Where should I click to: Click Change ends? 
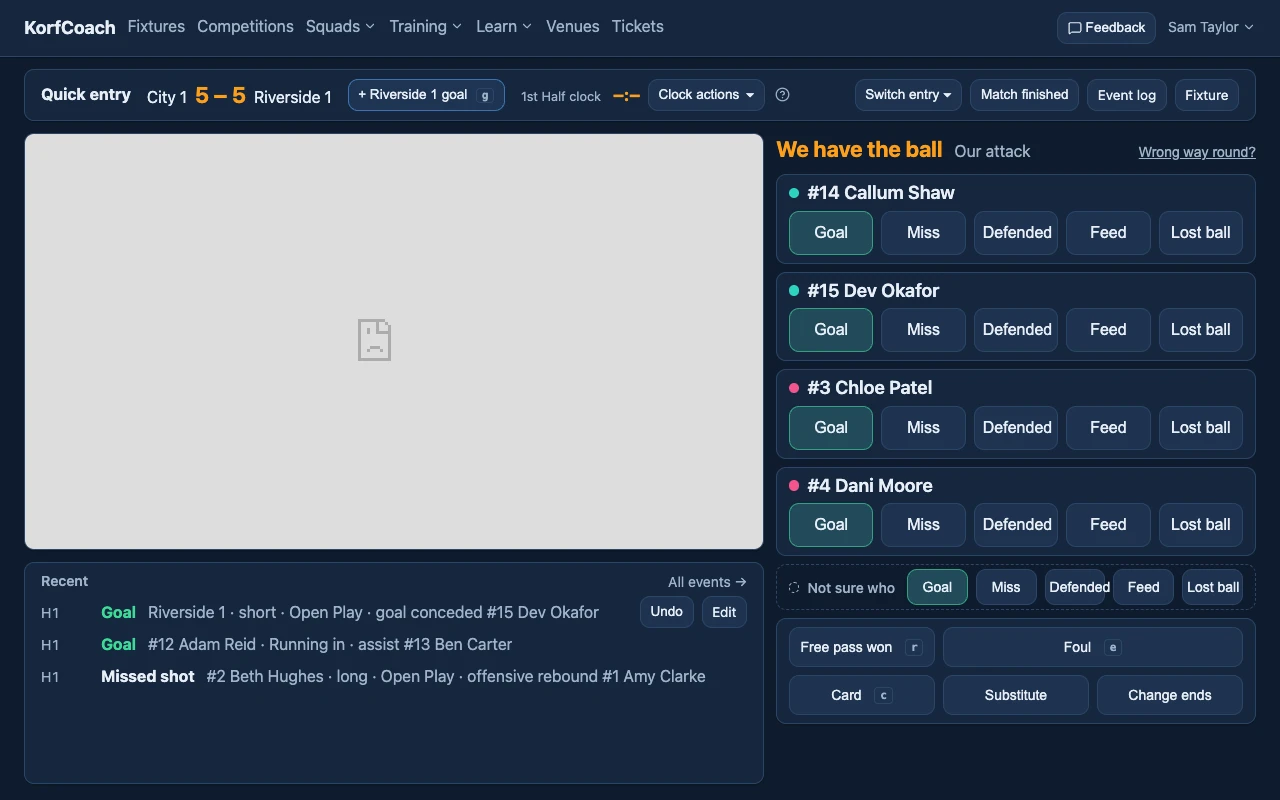tap(1170, 695)
